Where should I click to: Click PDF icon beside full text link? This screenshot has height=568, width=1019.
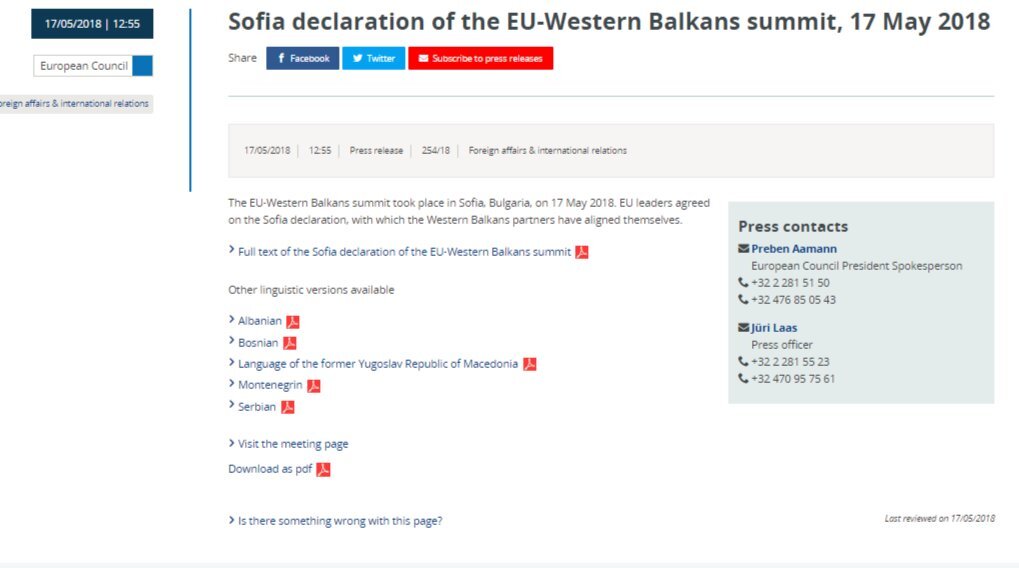click(x=582, y=252)
